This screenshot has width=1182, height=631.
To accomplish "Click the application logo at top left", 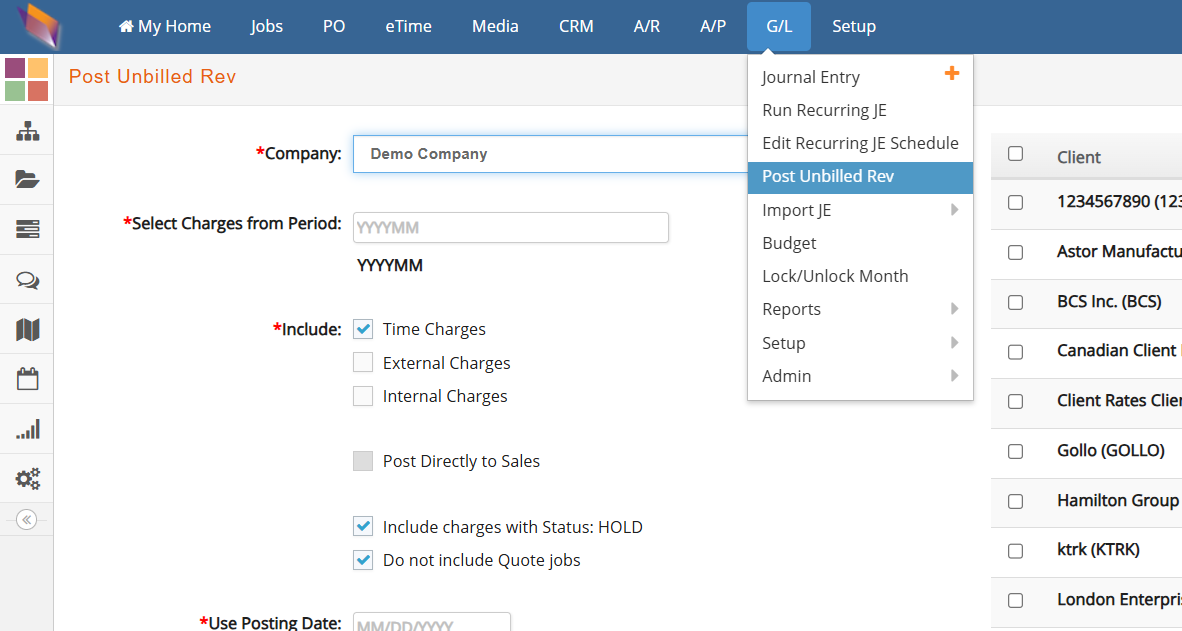I will coord(39,26).
